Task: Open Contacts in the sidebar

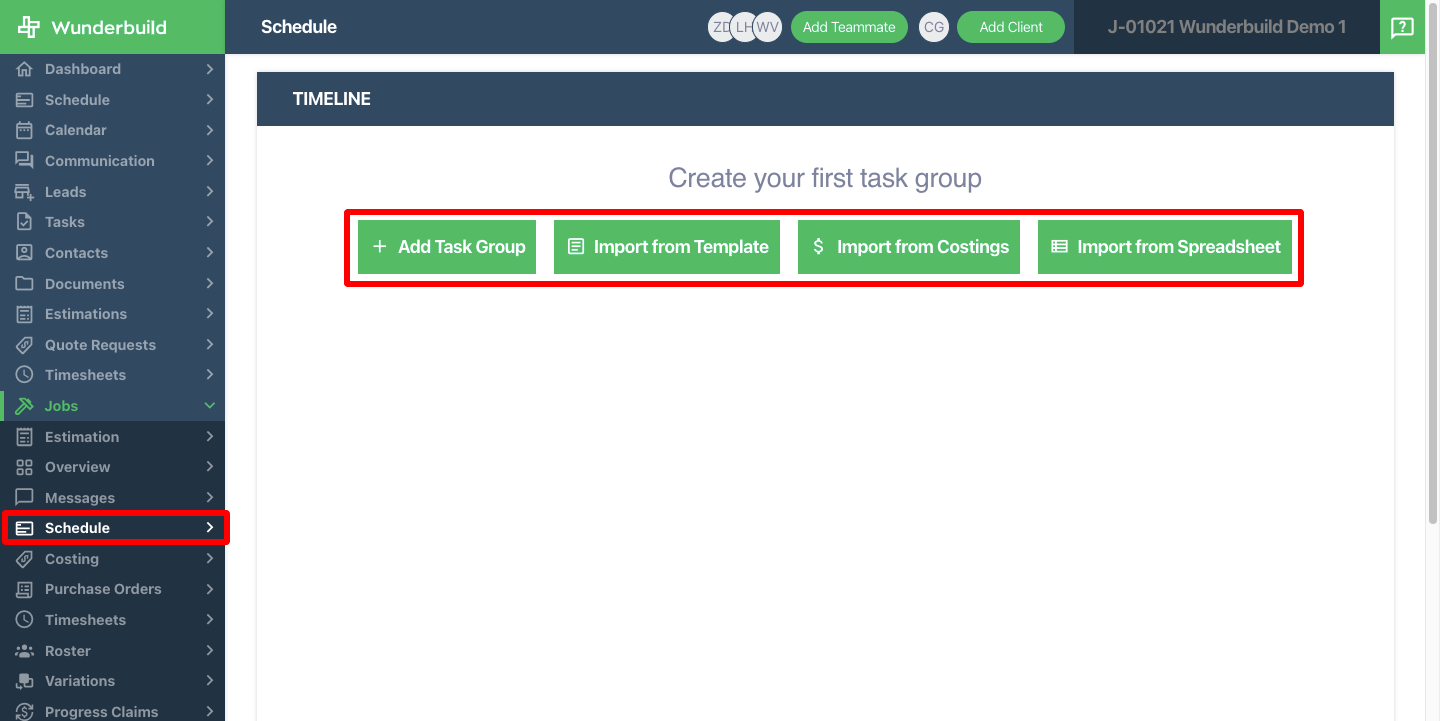Action: click(112, 253)
